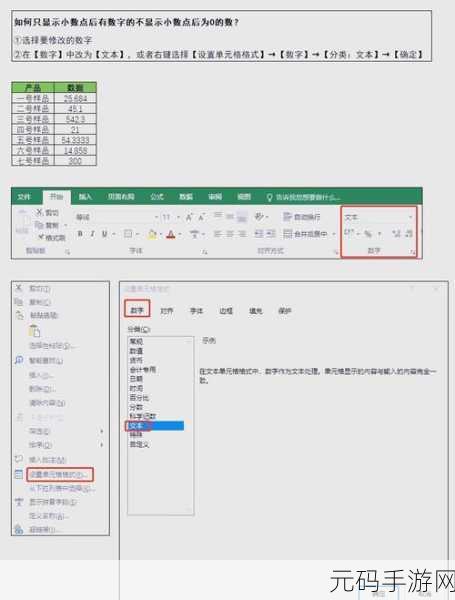Open the number group dialog launcher arrow
The image size is (455, 600).
tap(412, 252)
